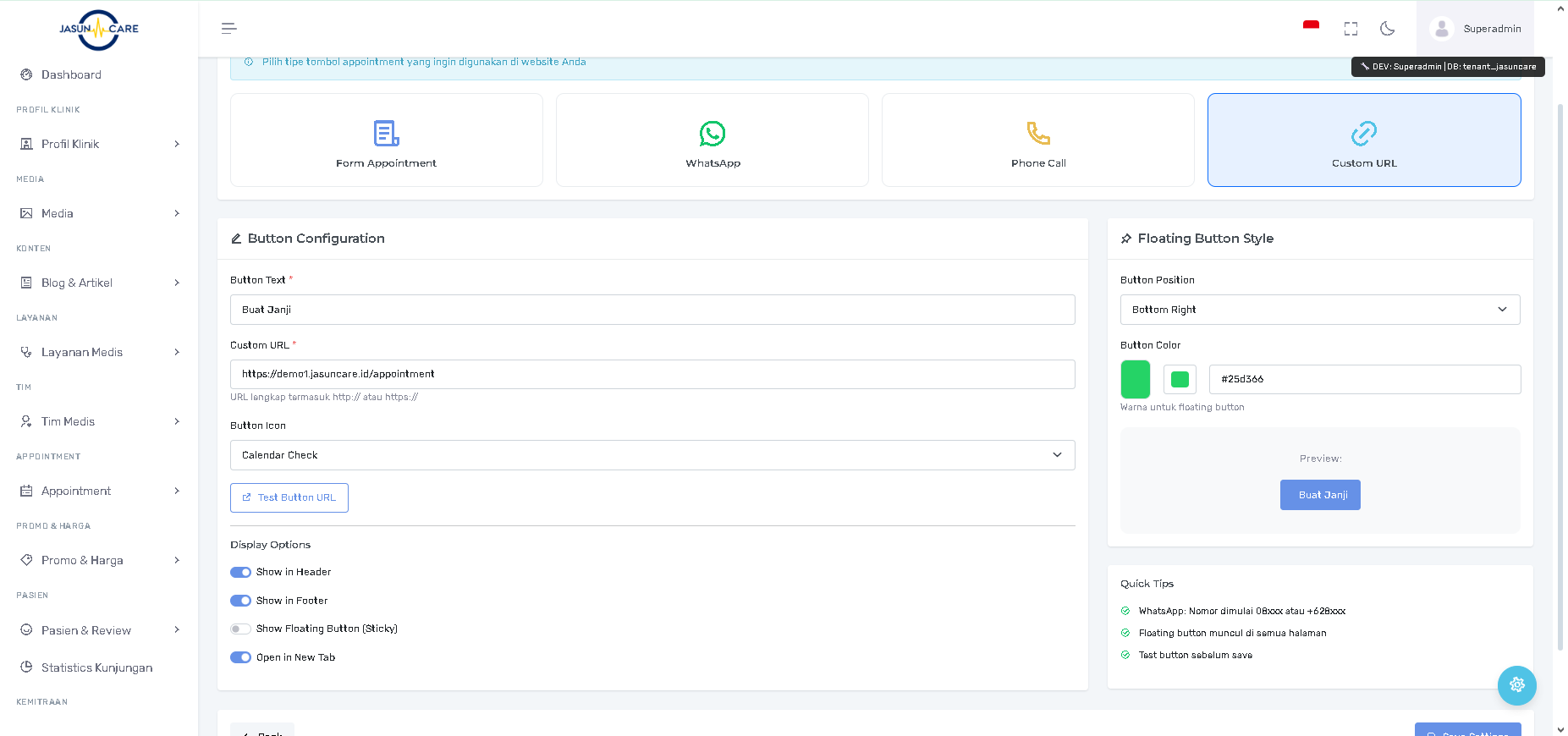Disable Show in Header toggle

click(241, 572)
